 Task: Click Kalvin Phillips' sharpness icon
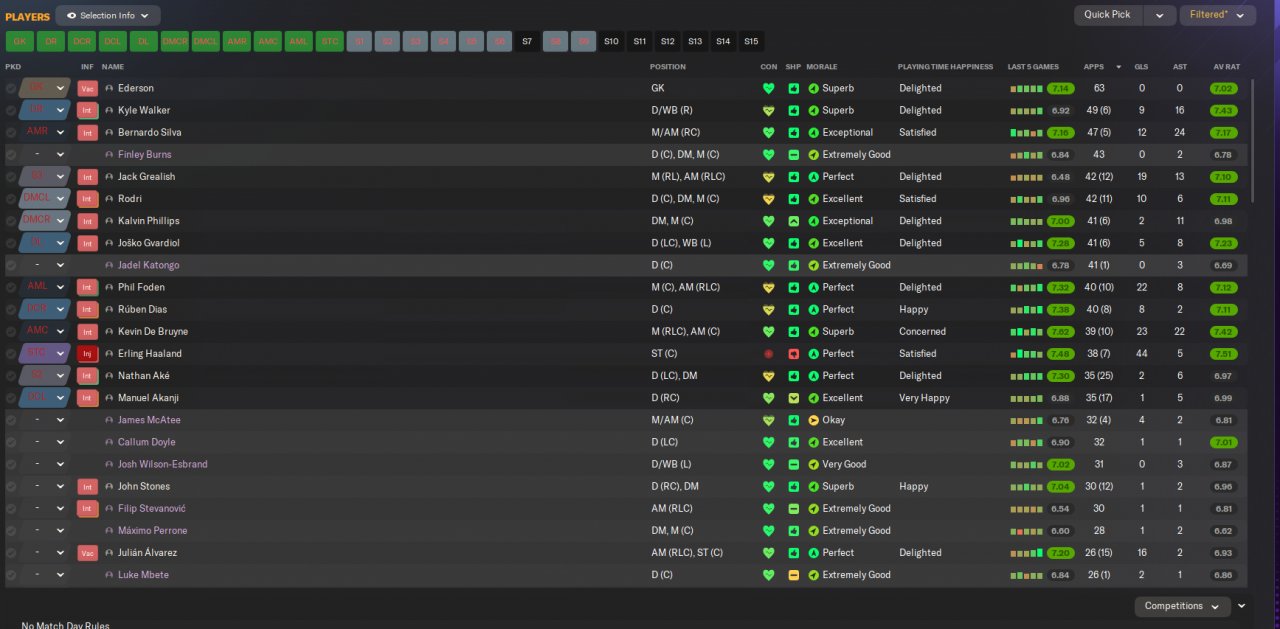793,221
